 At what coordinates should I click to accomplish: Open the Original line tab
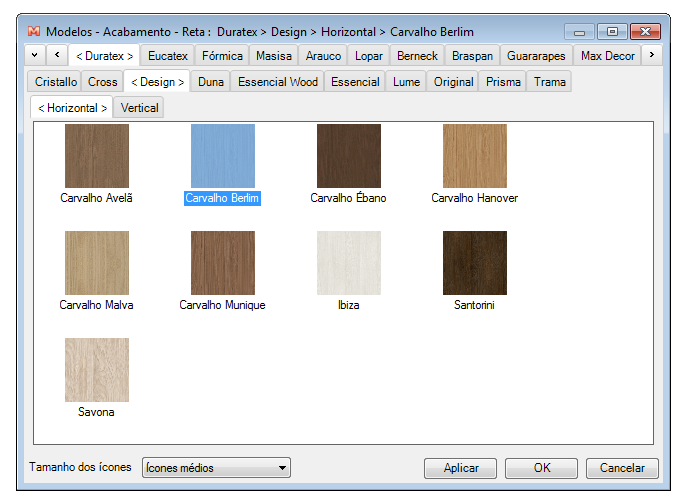click(x=453, y=82)
